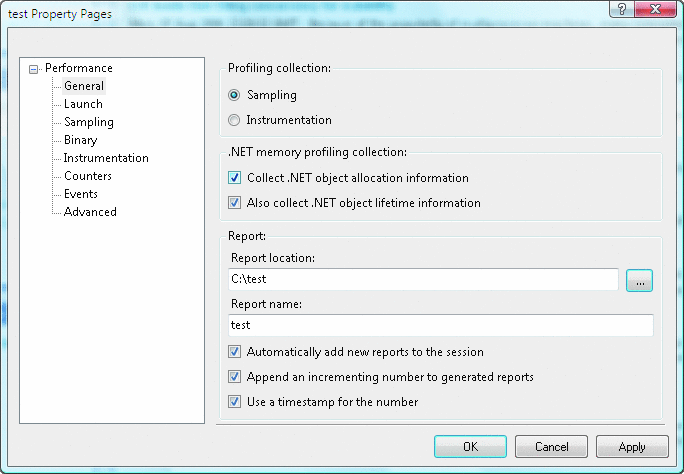Close the test Property Pages dialog
The image size is (684, 474).
pos(655,9)
